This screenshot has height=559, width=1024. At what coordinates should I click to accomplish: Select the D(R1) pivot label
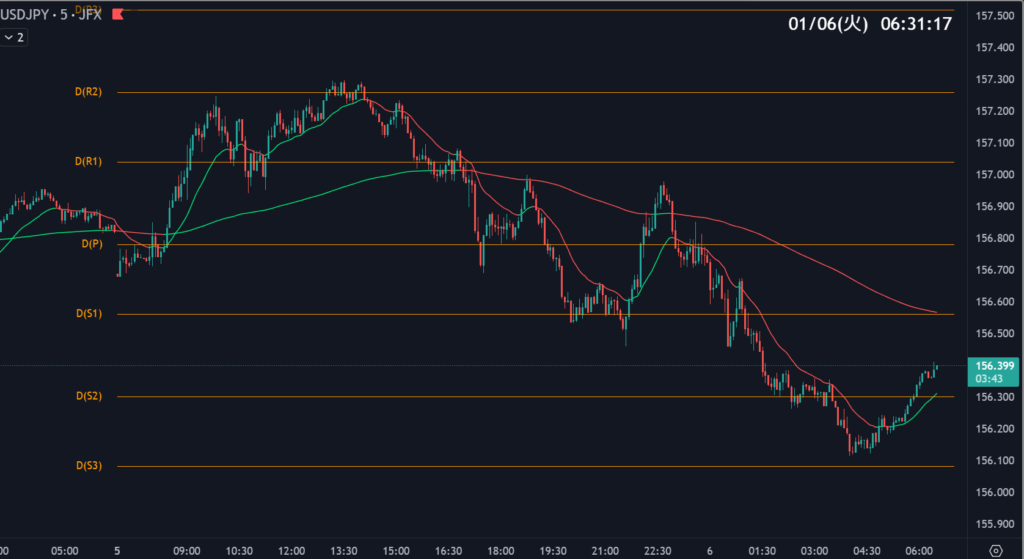coord(88,161)
